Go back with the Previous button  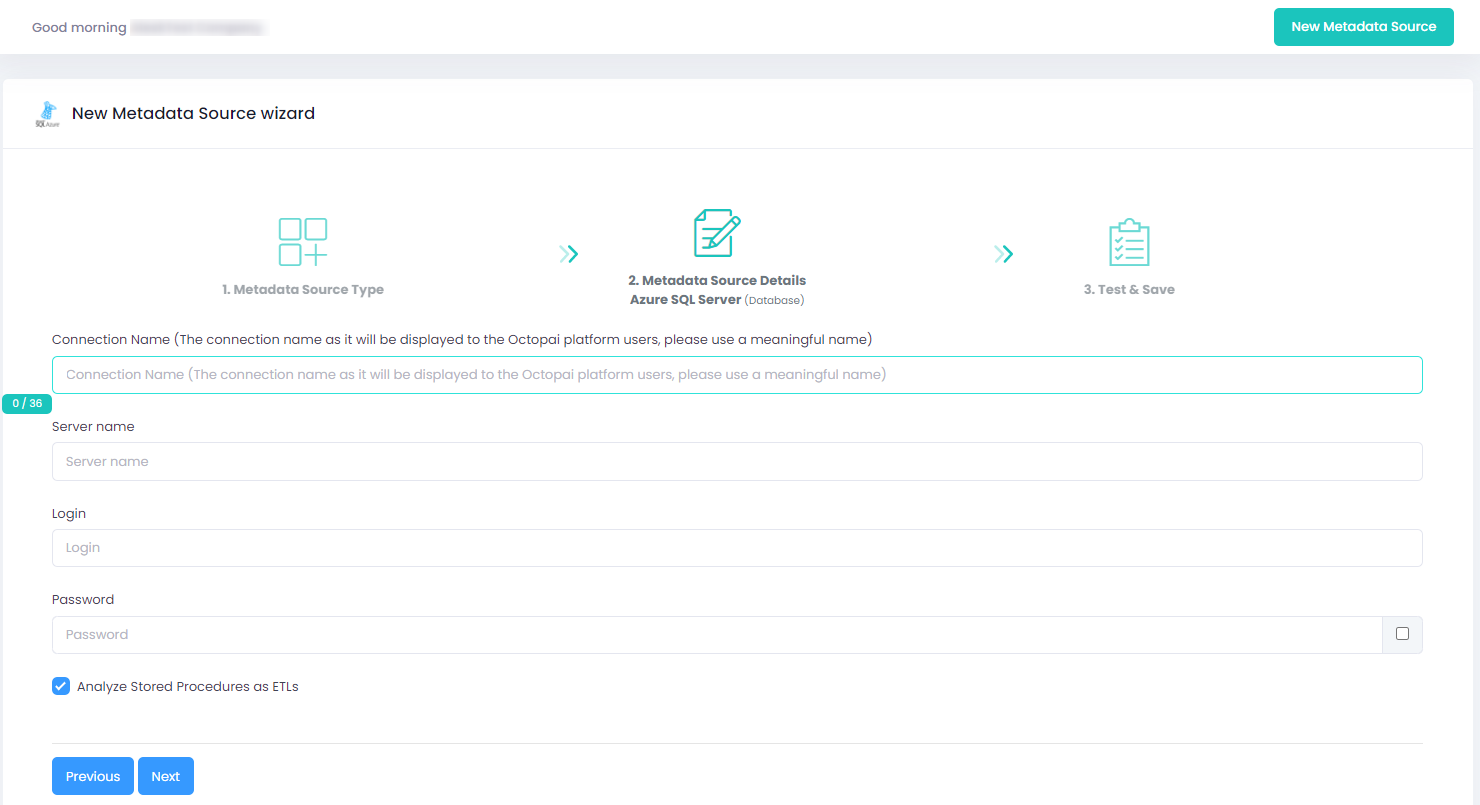93,776
